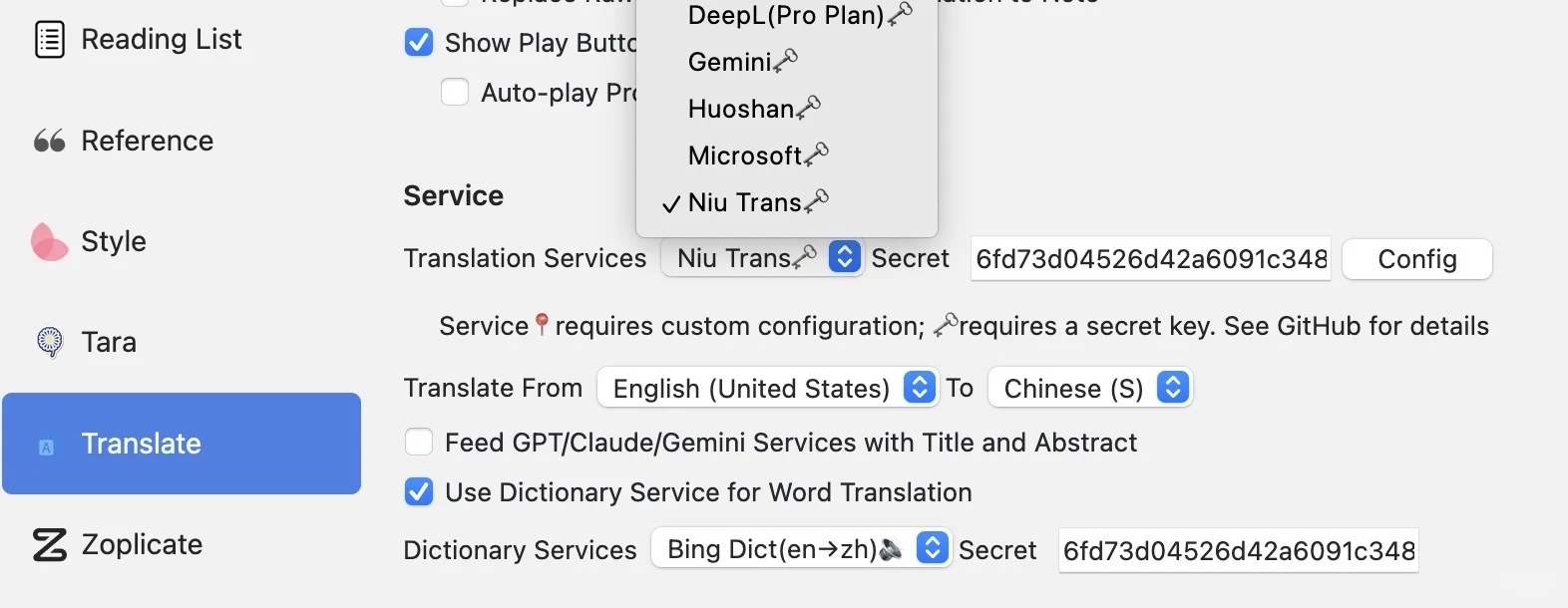The width and height of the screenshot is (1568, 608).
Task: Enable Feed GPT/Claude/Gemini with Title and Abstract
Action: pyautogui.click(x=419, y=443)
